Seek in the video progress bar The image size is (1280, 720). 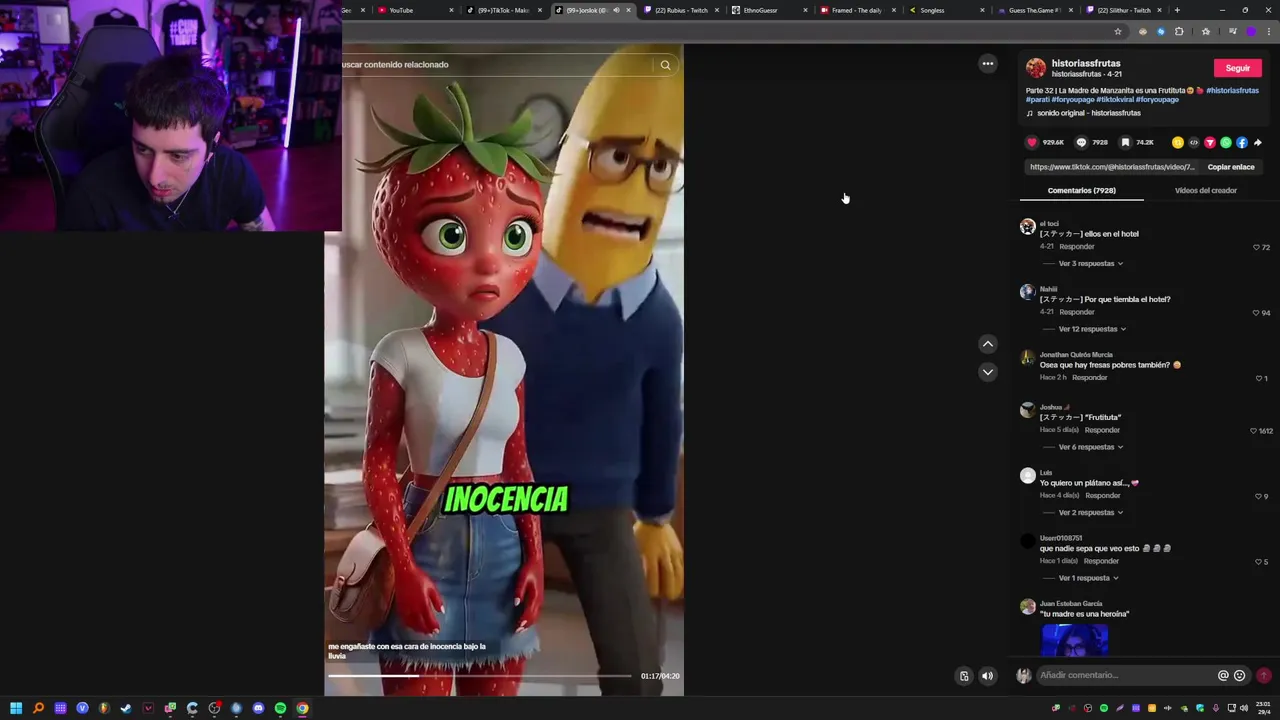click(479, 676)
